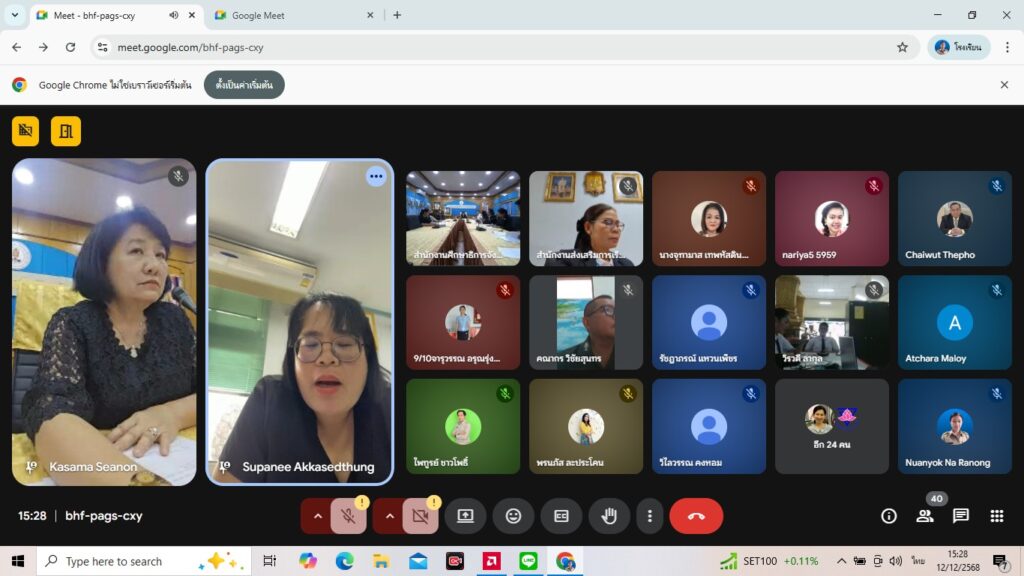Start presenting your screen
This screenshot has height=576, width=1024.
point(465,516)
